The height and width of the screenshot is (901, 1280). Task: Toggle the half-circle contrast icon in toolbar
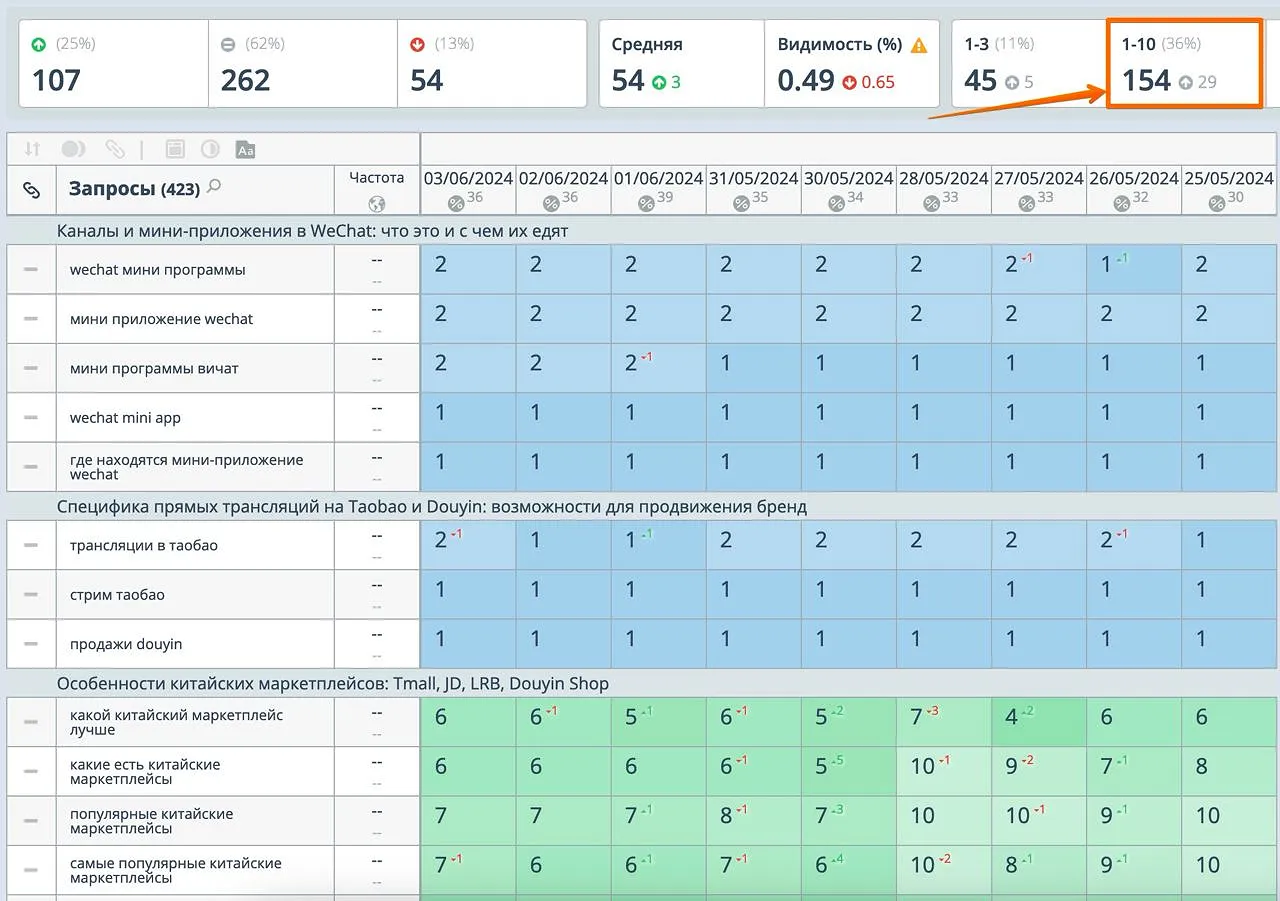[x=210, y=149]
